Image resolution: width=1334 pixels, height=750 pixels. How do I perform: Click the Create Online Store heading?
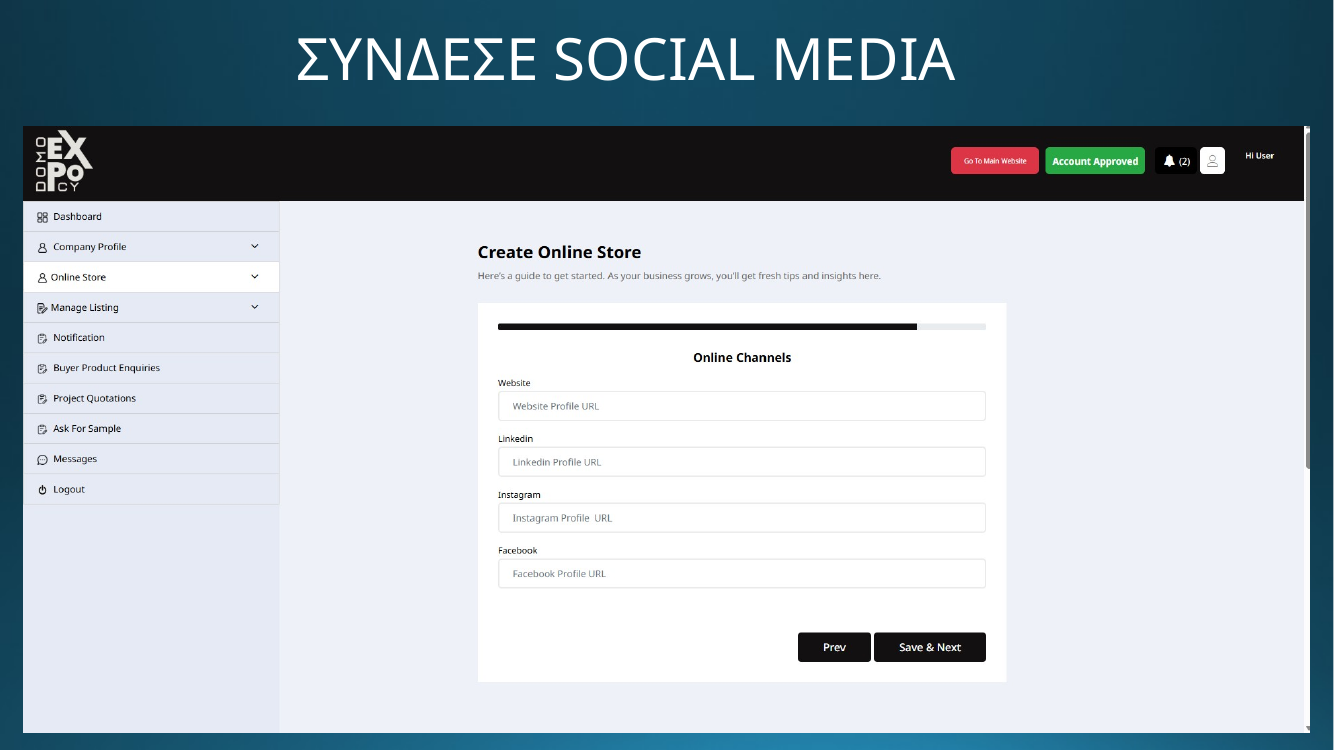click(x=559, y=252)
